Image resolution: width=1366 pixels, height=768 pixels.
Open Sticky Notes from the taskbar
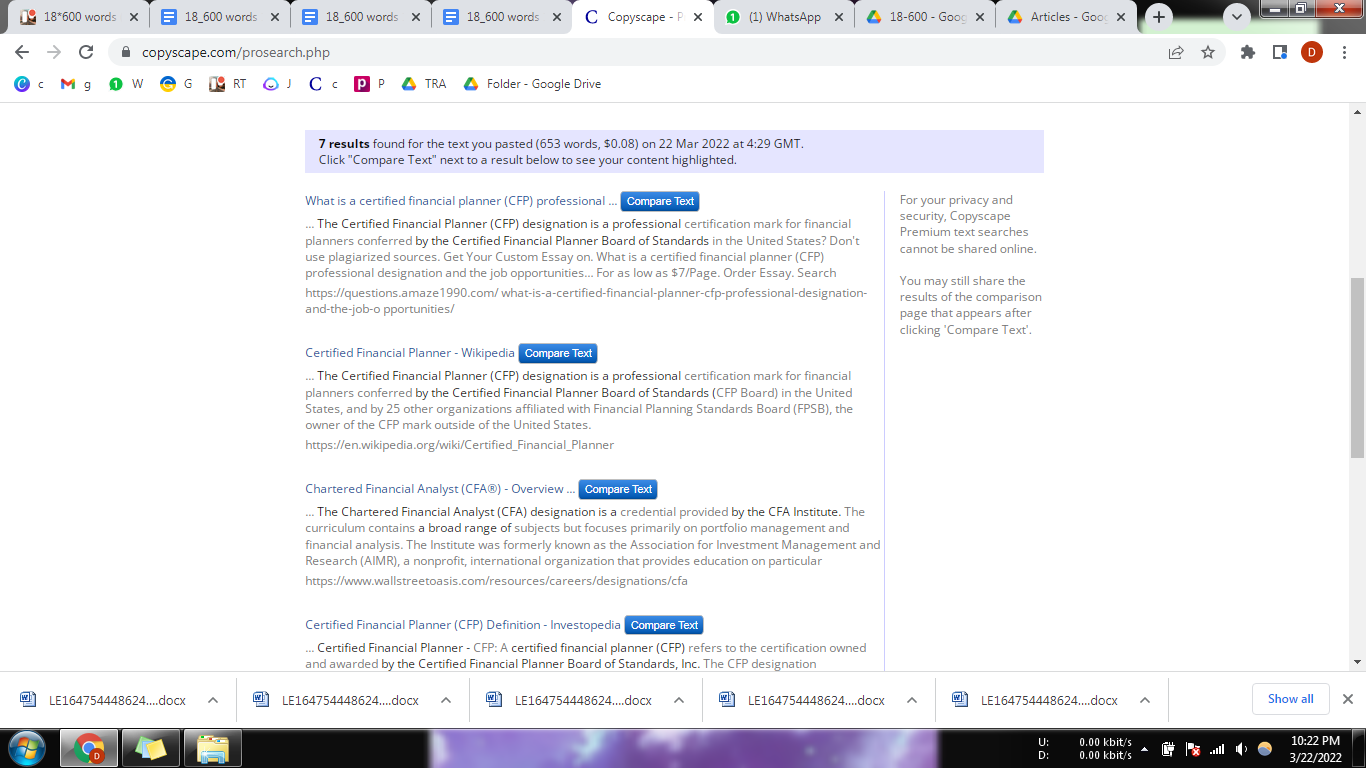click(151, 748)
